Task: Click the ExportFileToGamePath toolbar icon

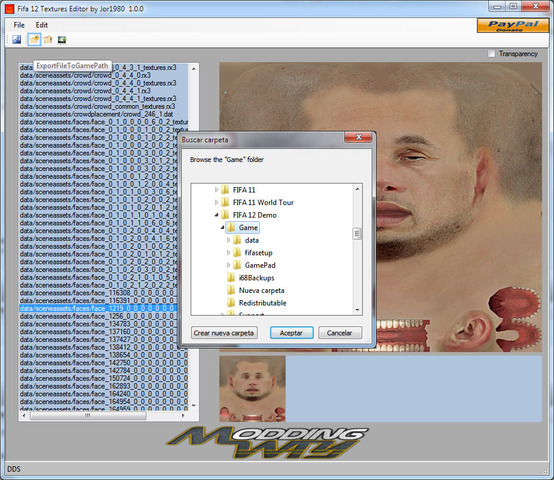Action: [x=34, y=40]
